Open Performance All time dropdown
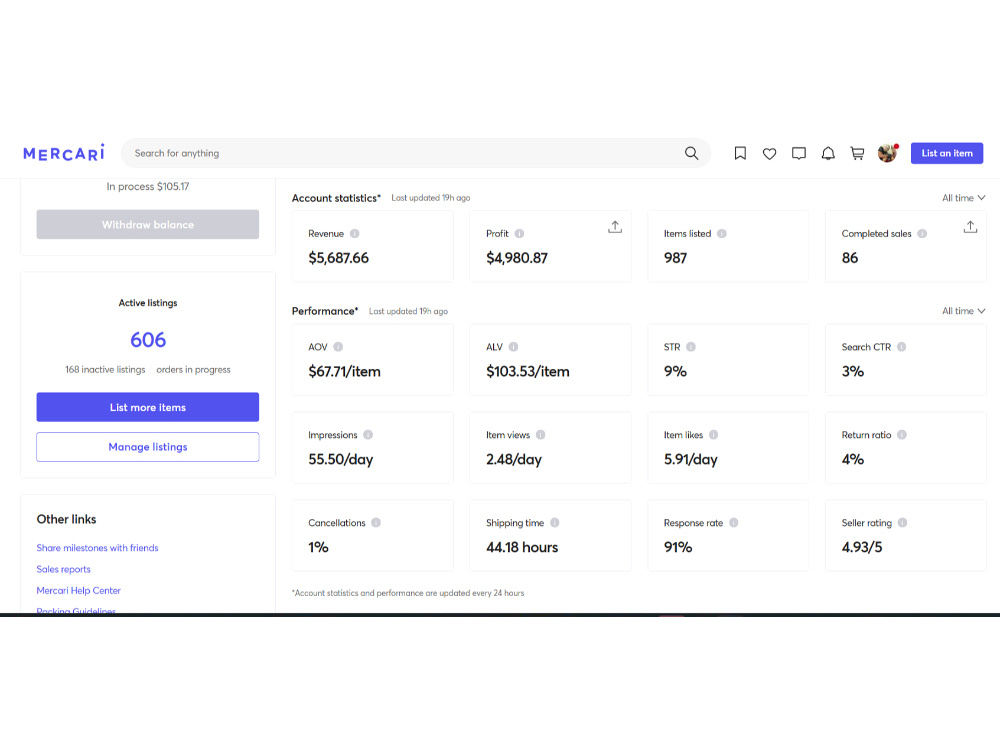 pyautogui.click(x=964, y=311)
